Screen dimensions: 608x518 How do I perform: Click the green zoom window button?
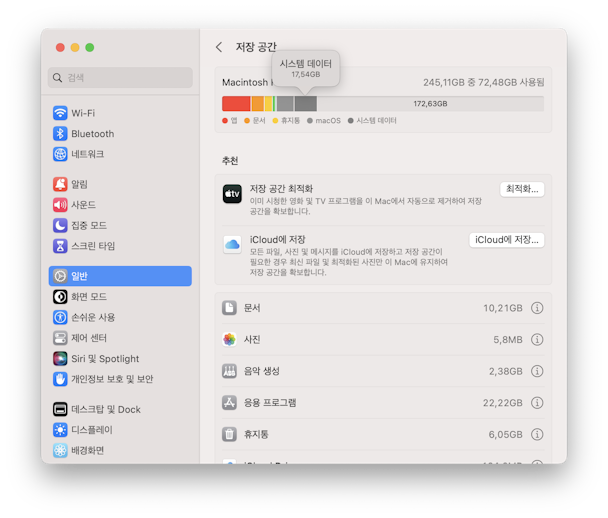tap(90, 47)
